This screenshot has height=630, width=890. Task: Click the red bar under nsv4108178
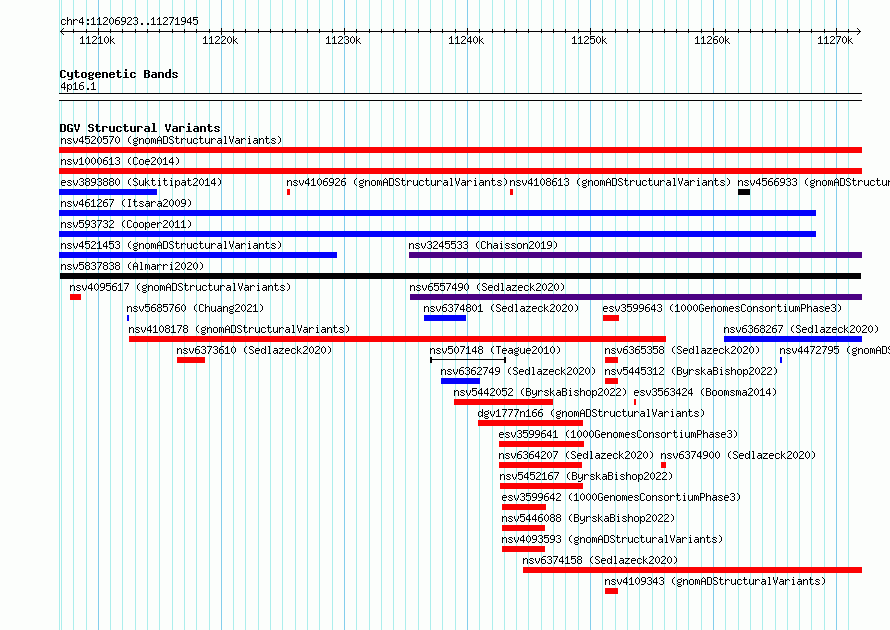click(397, 339)
